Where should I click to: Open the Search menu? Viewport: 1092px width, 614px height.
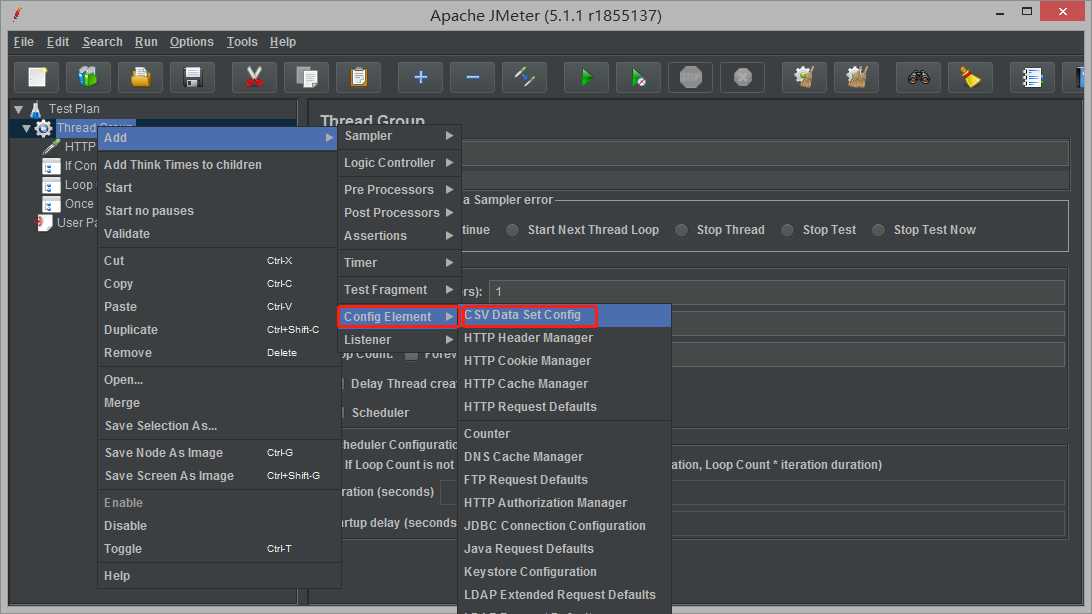coord(102,42)
